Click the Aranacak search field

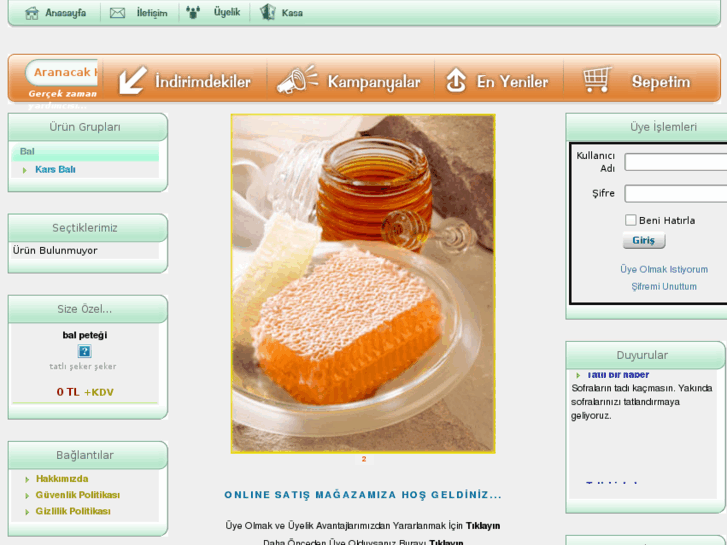(62, 72)
